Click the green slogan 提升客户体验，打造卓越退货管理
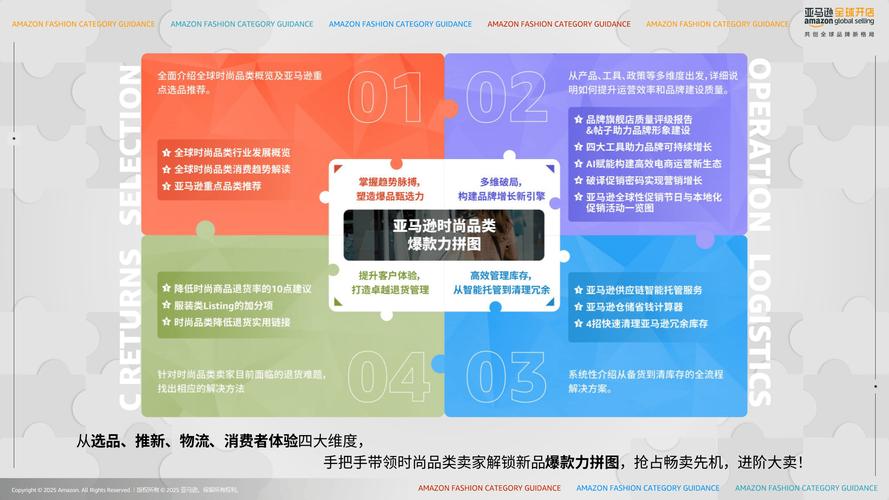889x500 pixels. coord(390,282)
